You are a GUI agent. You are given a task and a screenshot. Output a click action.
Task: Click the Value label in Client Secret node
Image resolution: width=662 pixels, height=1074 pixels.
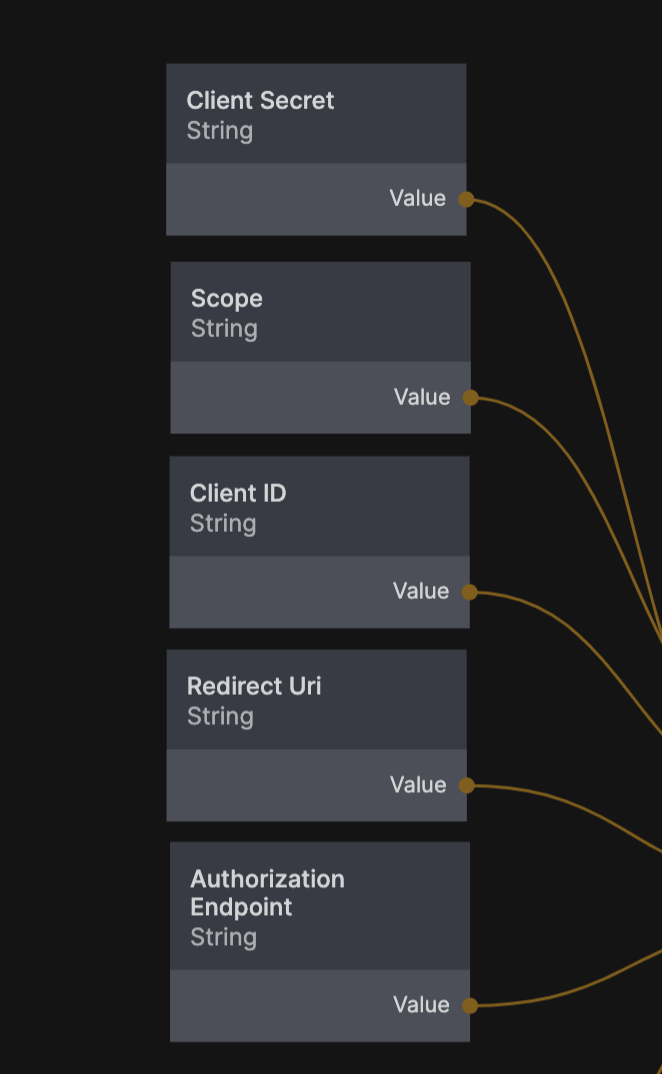[417, 198]
